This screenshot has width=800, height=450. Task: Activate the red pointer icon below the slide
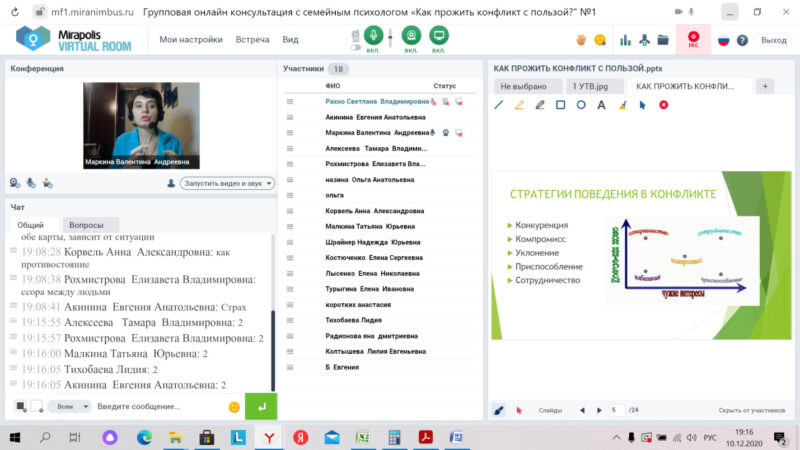[519, 410]
